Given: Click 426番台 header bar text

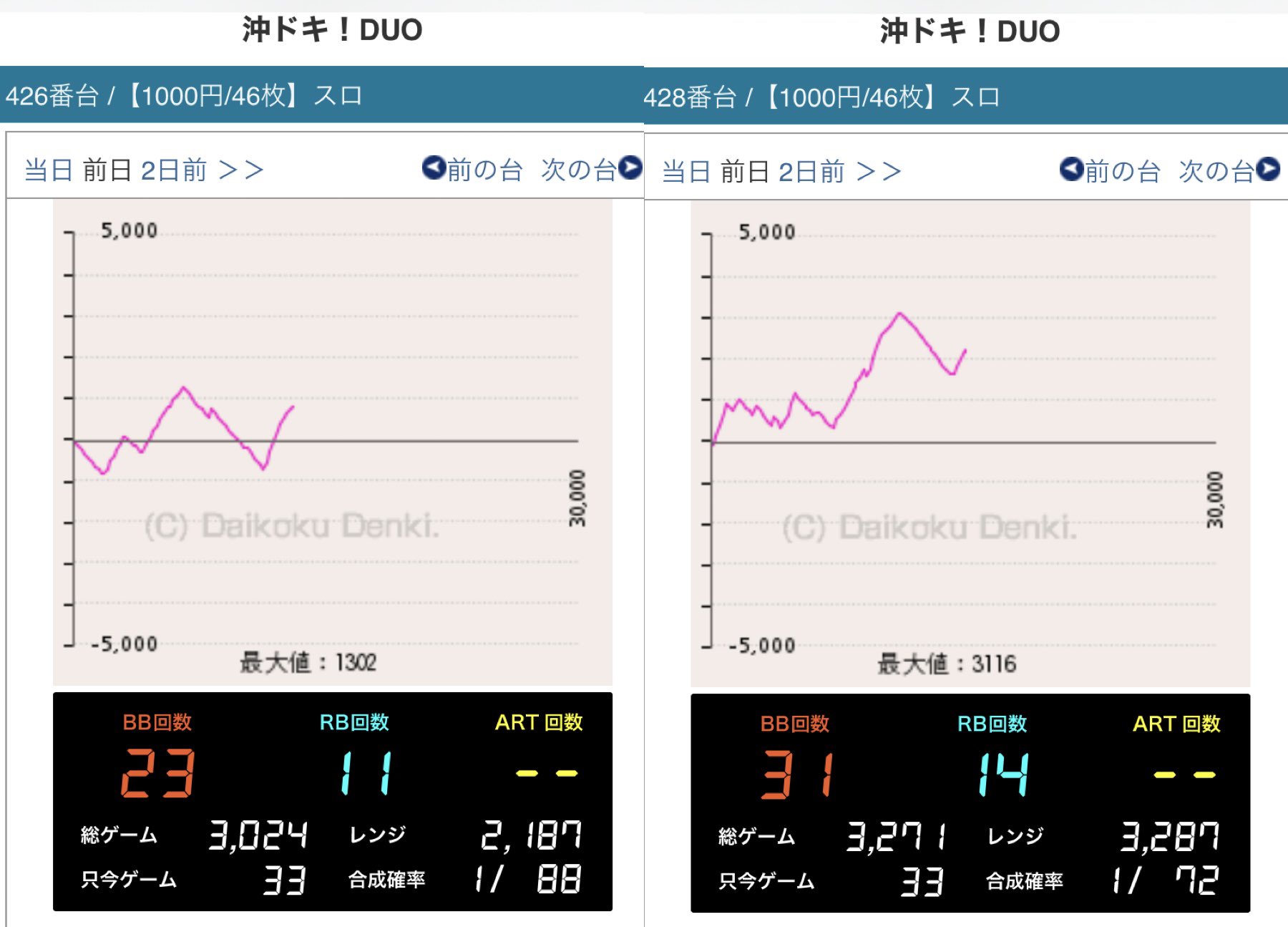Looking at the screenshot, I should click(184, 95).
